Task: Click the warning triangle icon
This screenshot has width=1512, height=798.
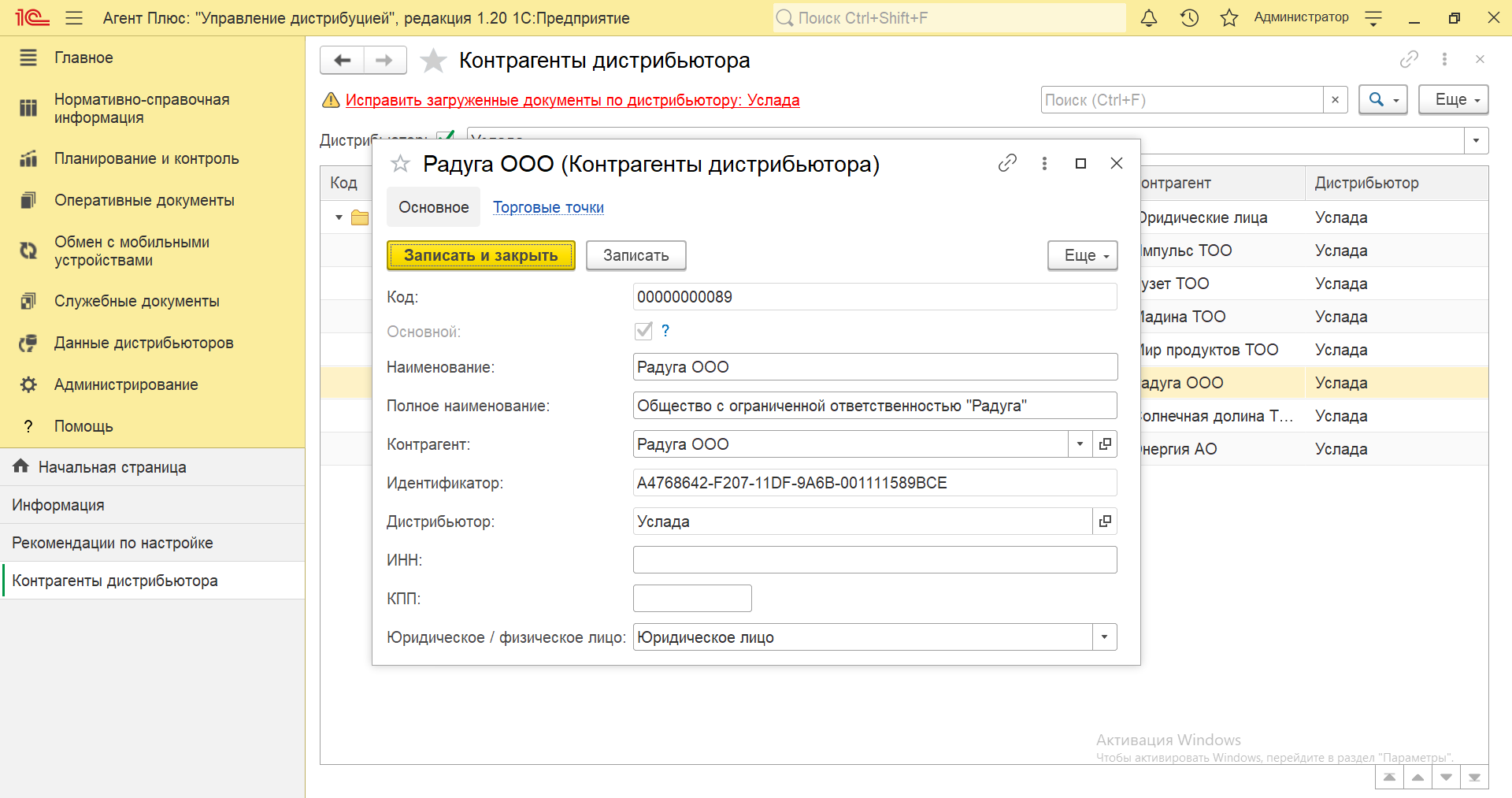Action: [331, 100]
